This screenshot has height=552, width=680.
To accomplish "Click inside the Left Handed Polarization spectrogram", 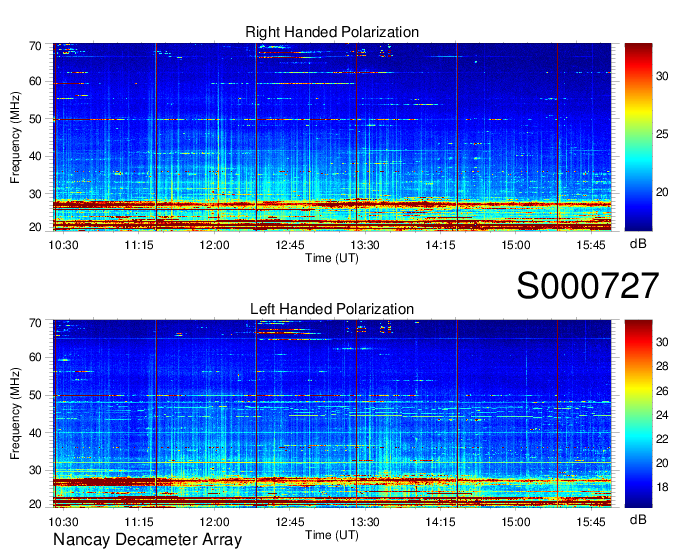I will tap(332, 414).
